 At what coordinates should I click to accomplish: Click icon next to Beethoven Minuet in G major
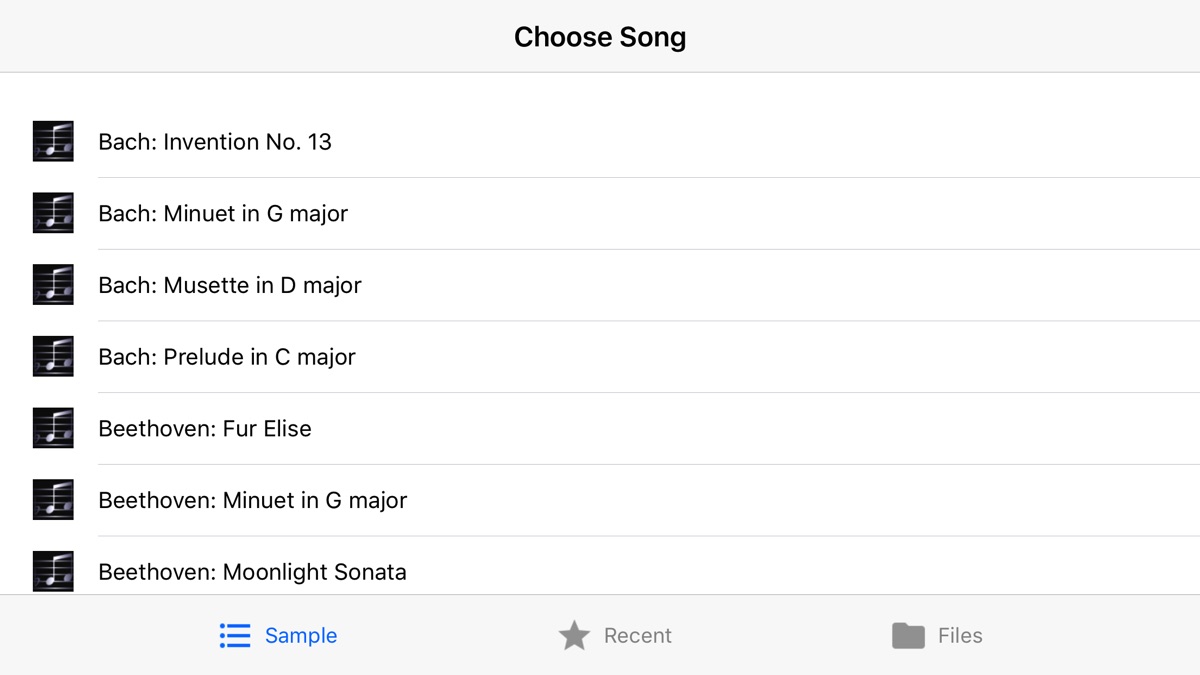click(53, 500)
